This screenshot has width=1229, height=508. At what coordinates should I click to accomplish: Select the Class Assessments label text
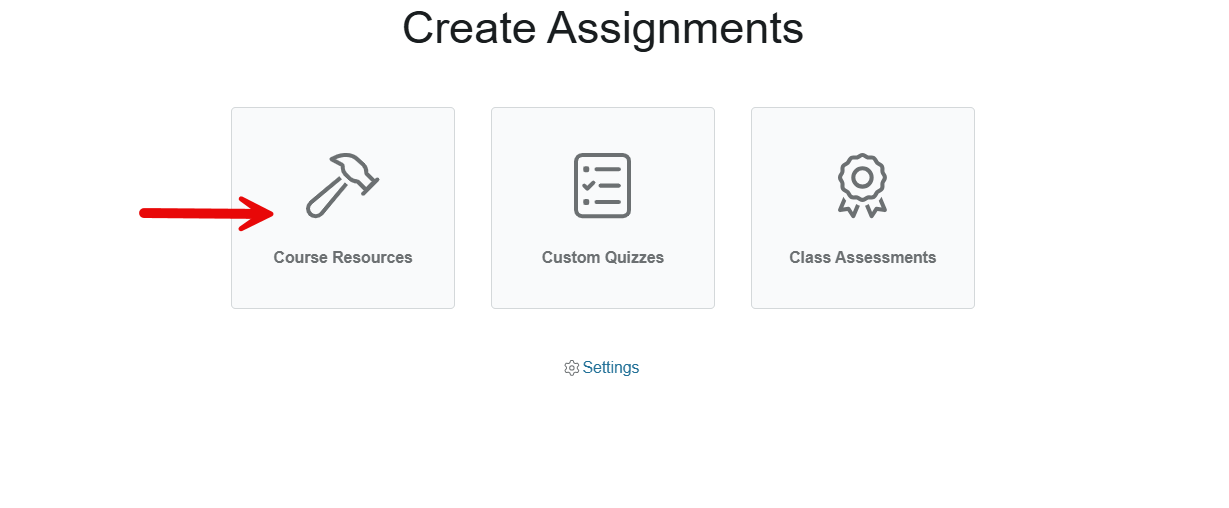[x=863, y=257]
